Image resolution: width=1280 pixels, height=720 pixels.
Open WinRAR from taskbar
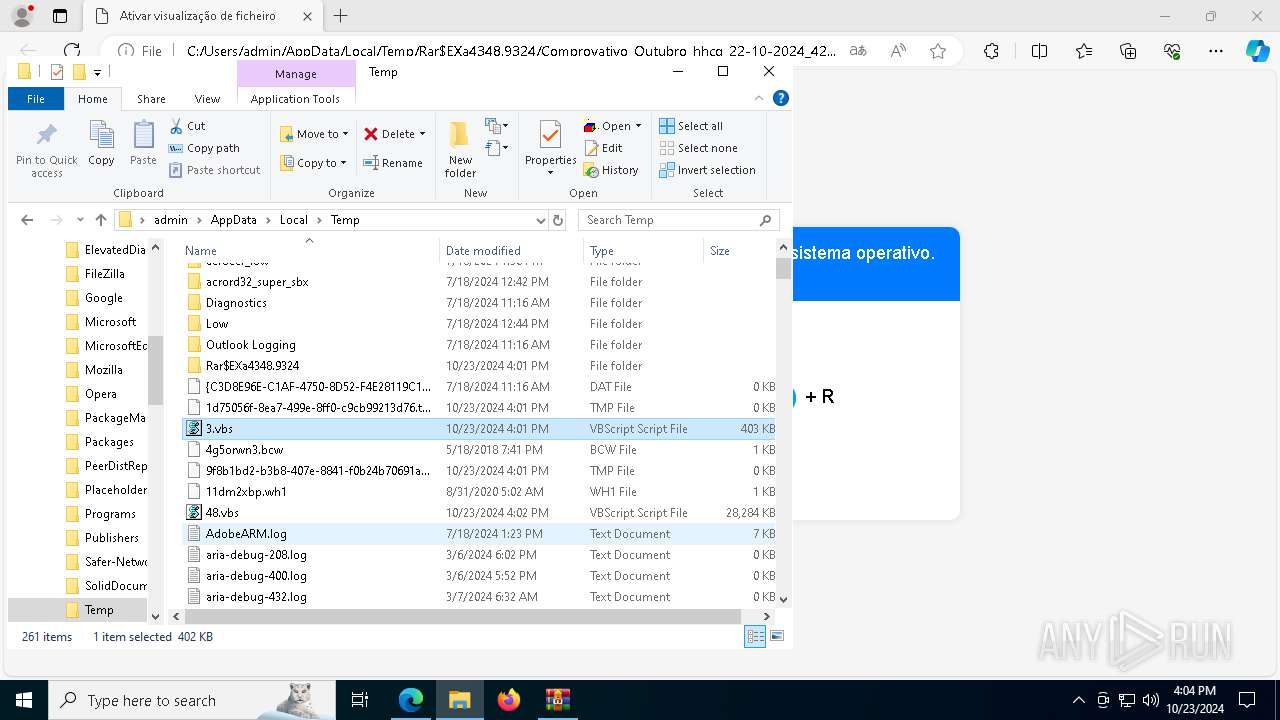point(557,700)
